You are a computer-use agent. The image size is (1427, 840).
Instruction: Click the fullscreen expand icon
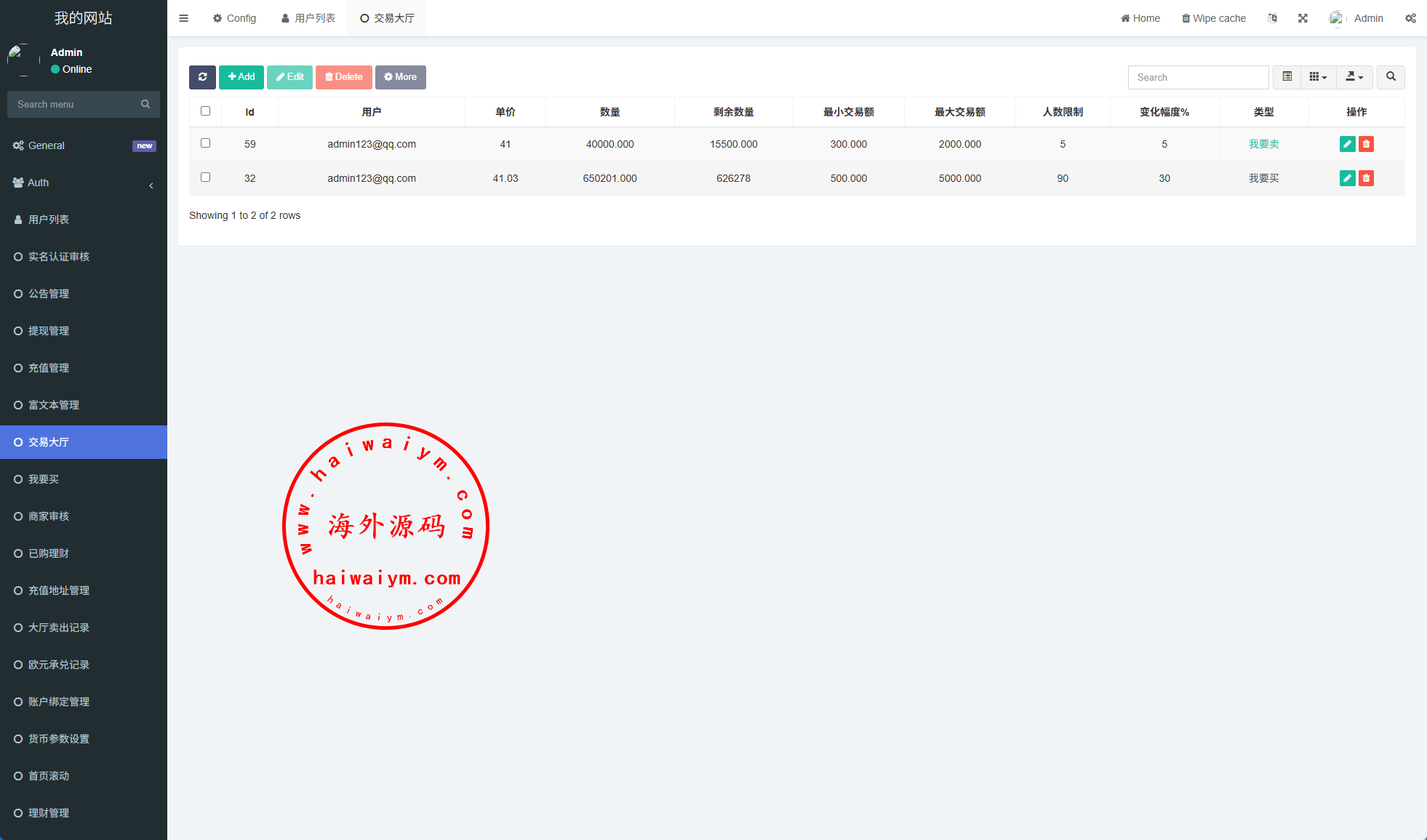coord(1303,18)
